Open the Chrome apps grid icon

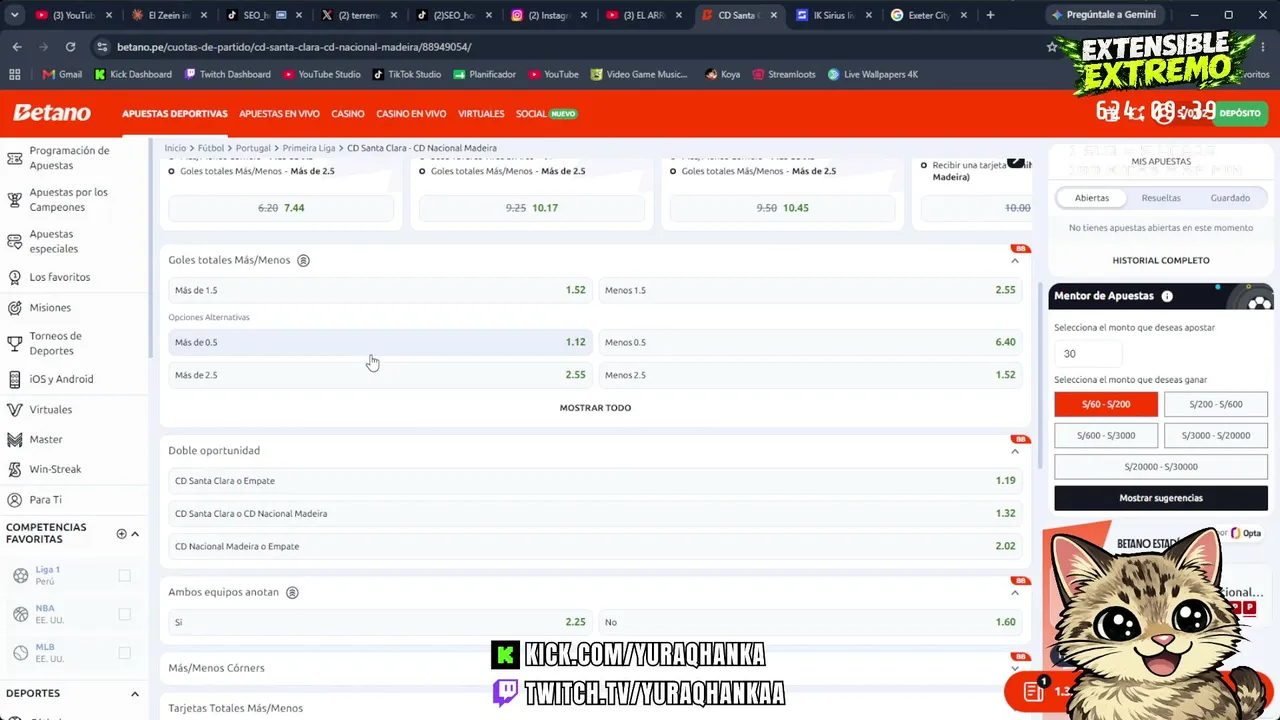tap(14, 74)
